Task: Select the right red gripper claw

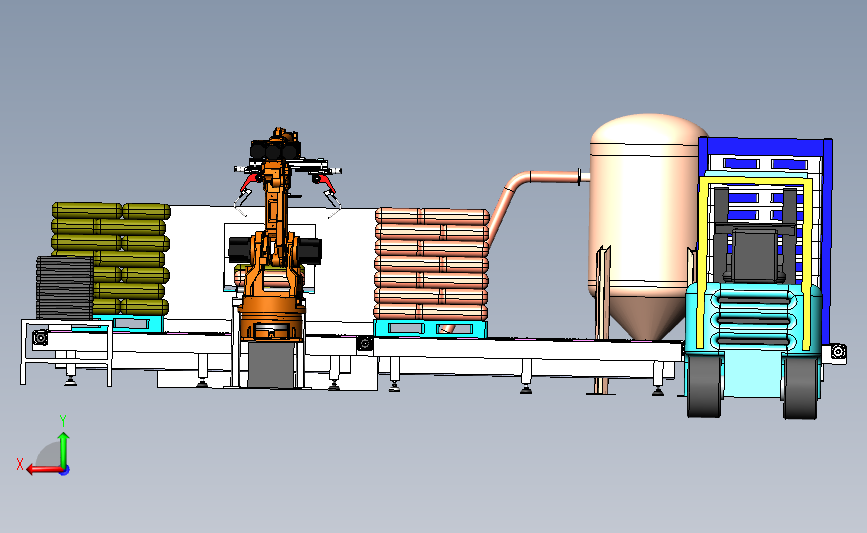Action: coord(325,182)
